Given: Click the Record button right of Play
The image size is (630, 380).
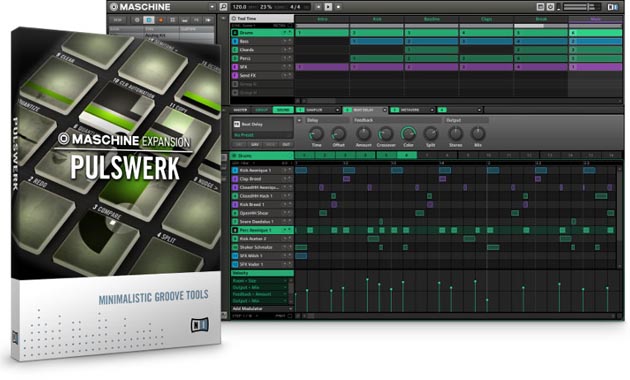Looking at the screenshot, I should (339, 7).
